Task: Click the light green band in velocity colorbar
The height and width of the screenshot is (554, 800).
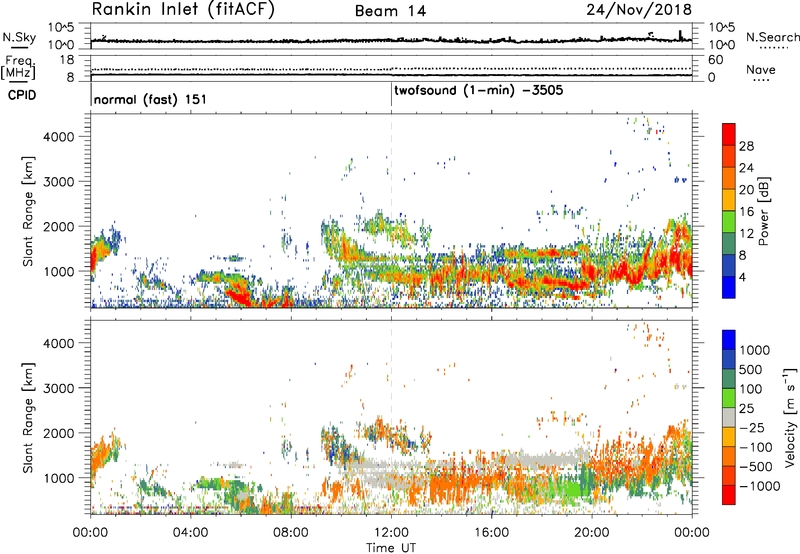Action: [x=729, y=398]
